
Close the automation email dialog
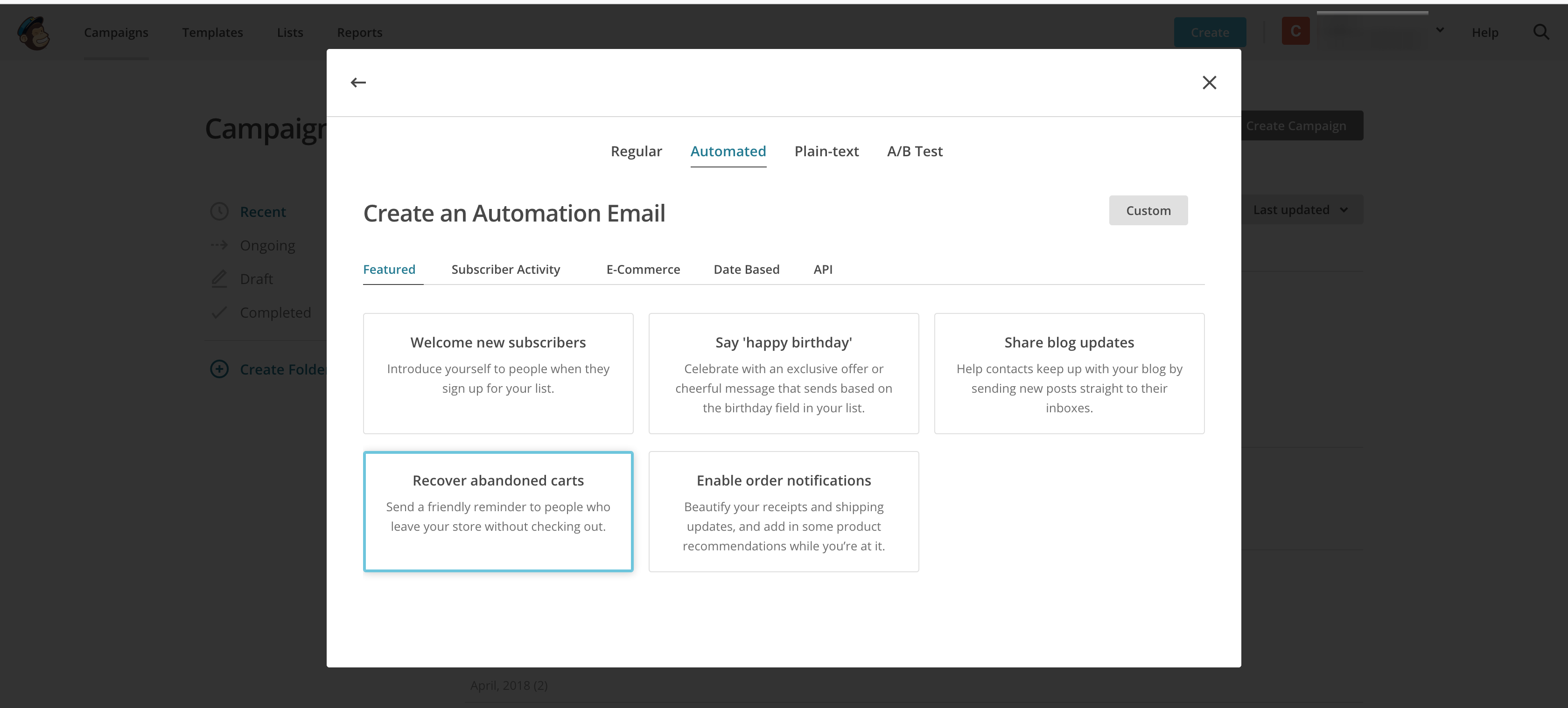tap(1209, 83)
